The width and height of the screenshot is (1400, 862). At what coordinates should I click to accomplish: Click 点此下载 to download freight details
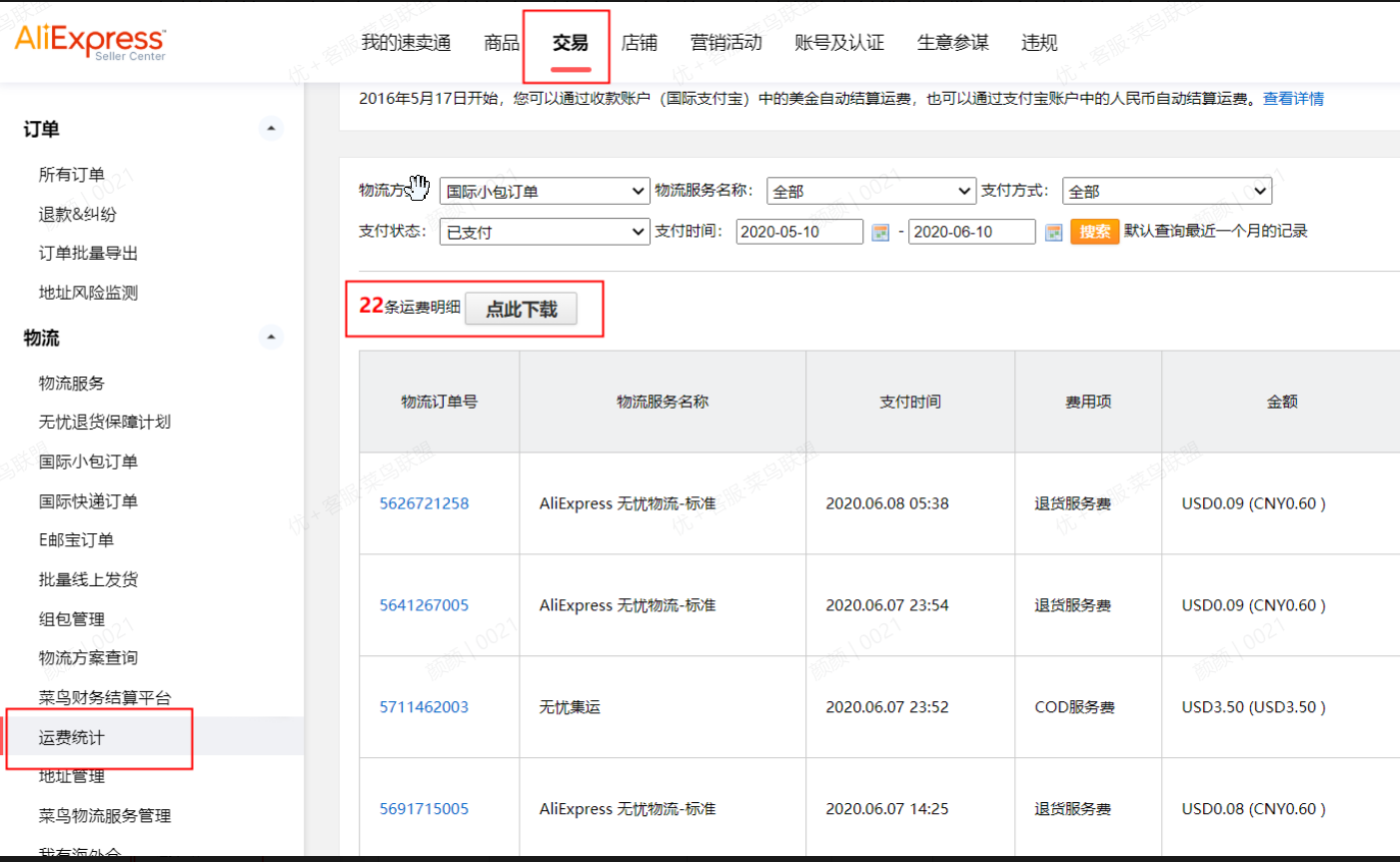click(x=522, y=310)
